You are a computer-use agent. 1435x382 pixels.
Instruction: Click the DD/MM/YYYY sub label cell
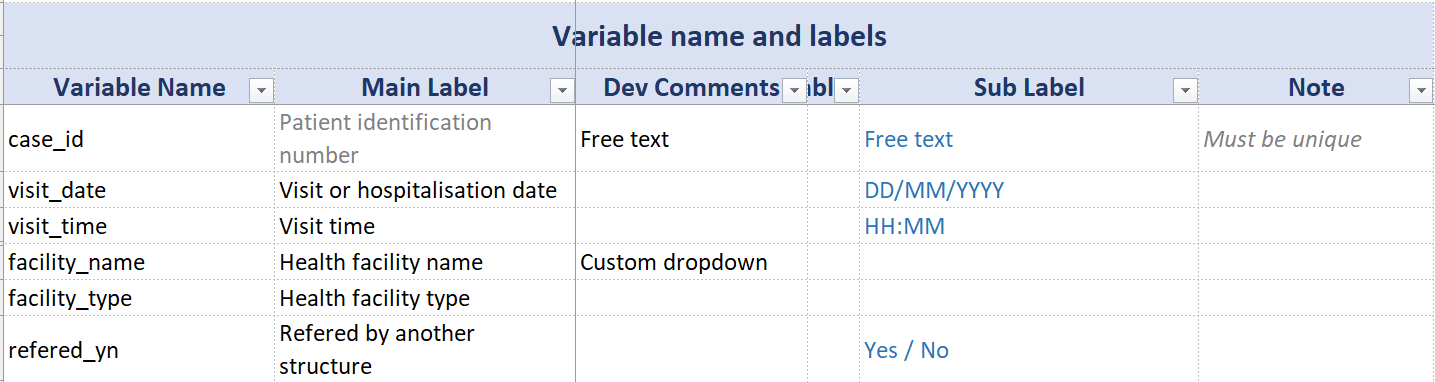coord(1029,190)
